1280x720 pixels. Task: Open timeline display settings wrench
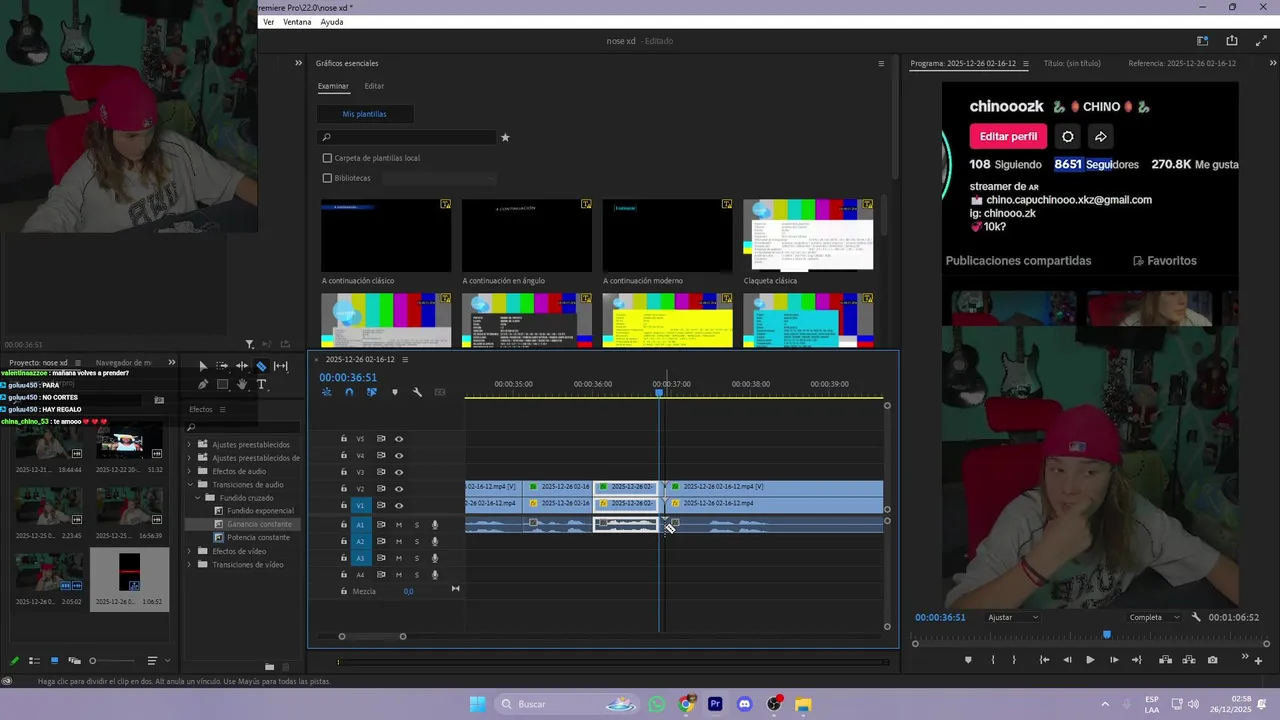coord(417,392)
